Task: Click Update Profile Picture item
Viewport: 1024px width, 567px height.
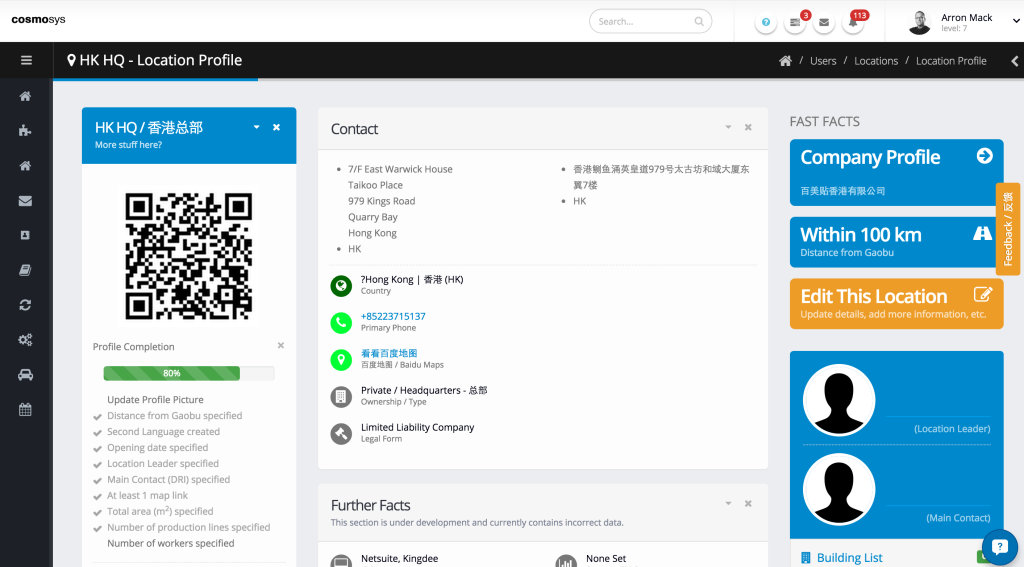Action: pyautogui.click(x=155, y=400)
